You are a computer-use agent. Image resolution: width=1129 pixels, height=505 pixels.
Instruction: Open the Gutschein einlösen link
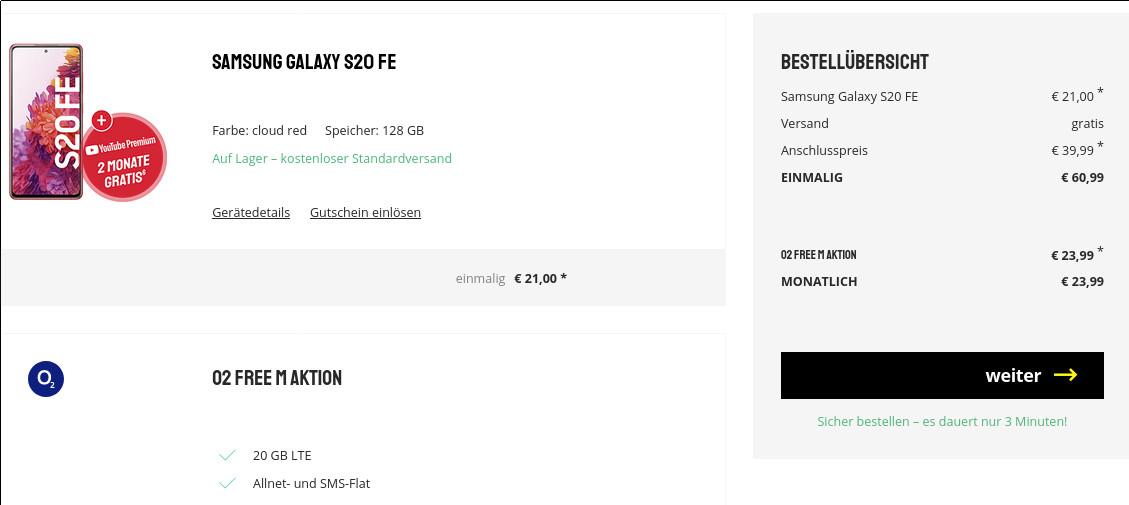click(x=365, y=212)
